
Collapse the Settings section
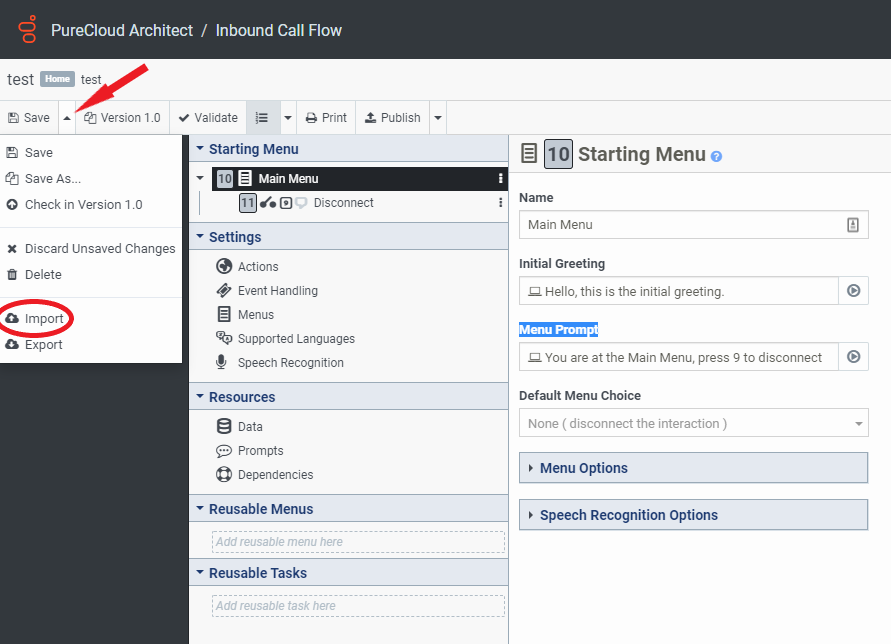tap(200, 236)
